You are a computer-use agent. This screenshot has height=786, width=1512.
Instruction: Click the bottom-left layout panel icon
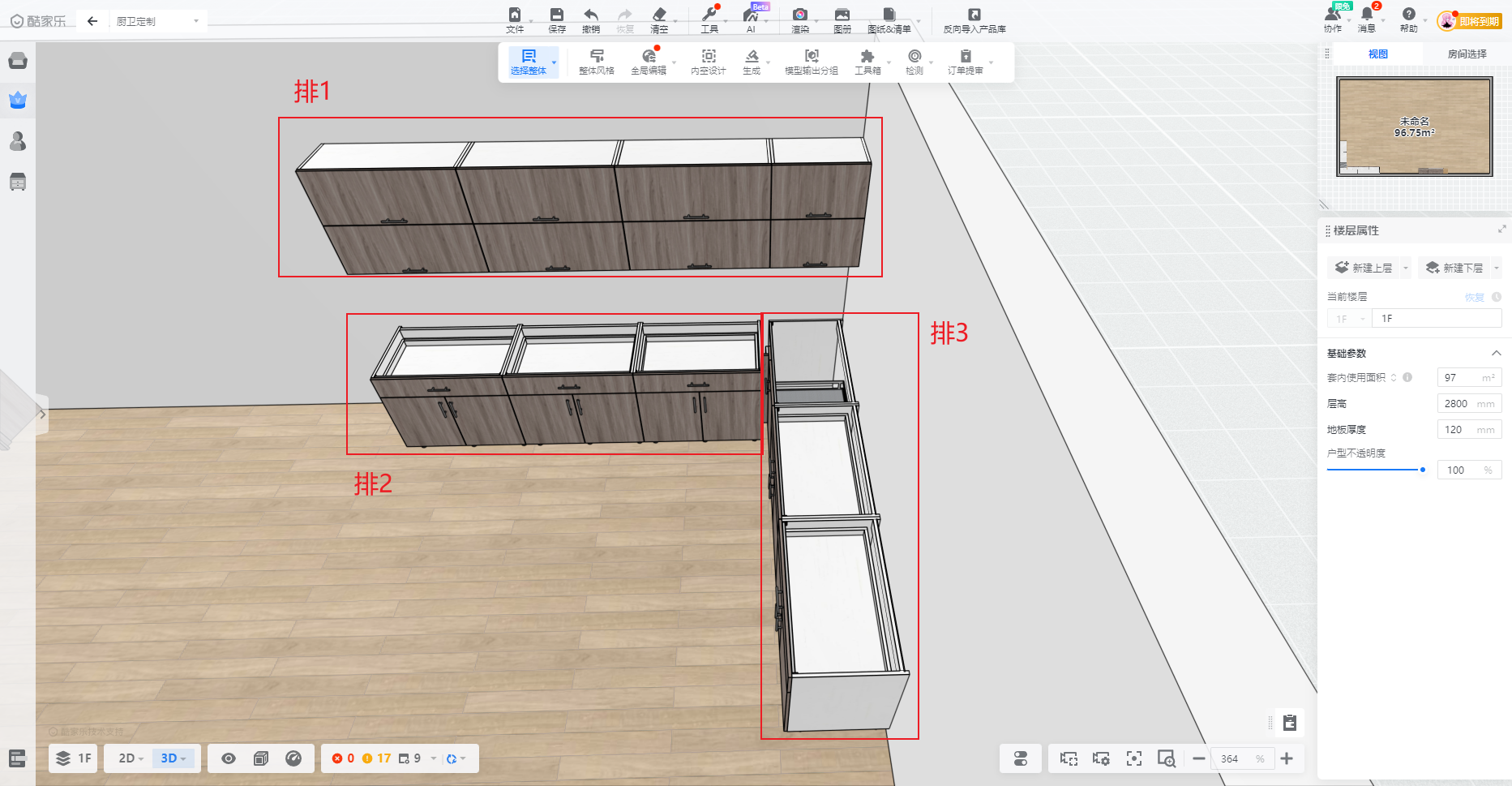tap(18, 758)
